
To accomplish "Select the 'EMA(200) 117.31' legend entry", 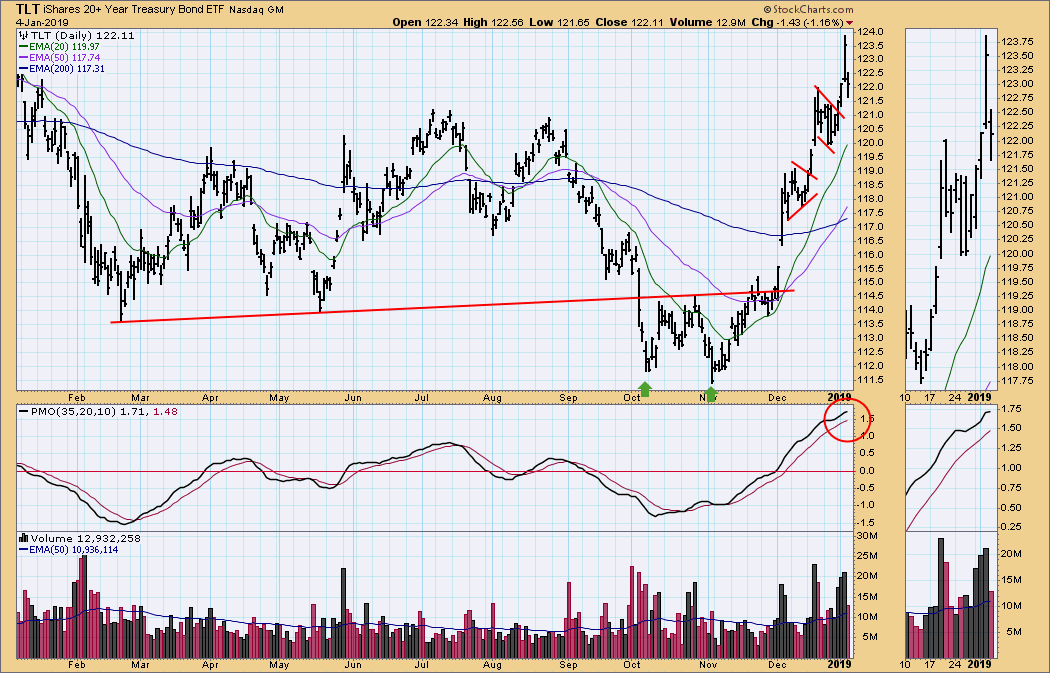I will pyautogui.click(x=62, y=69).
